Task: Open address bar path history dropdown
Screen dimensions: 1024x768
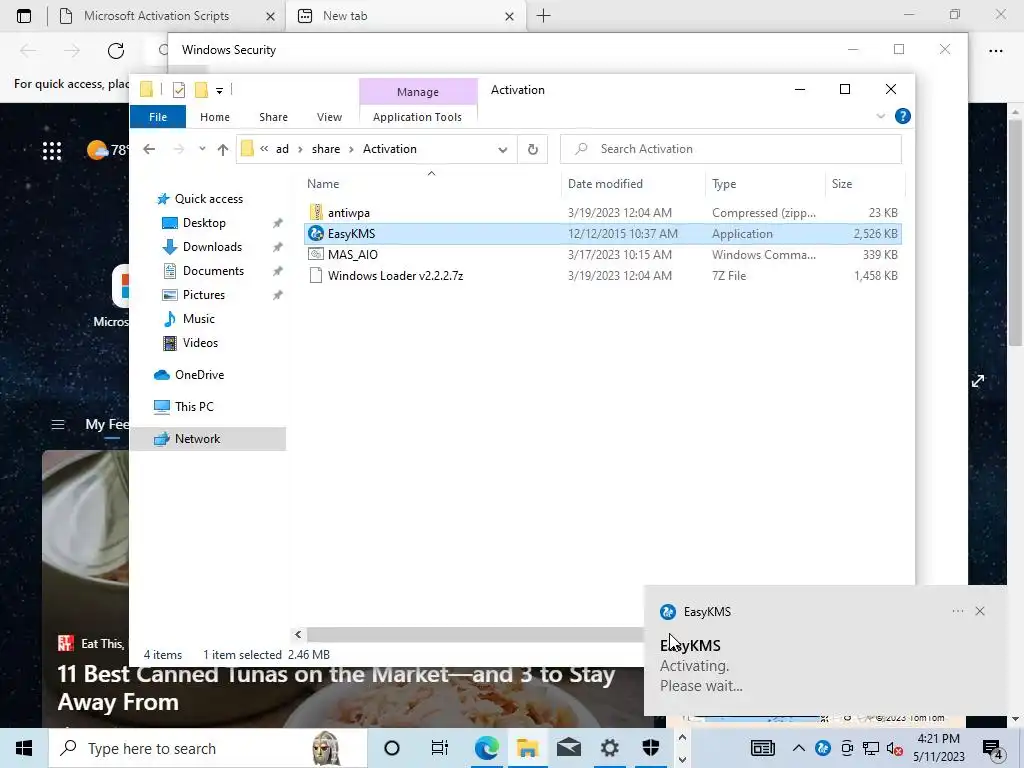Action: point(502,150)
